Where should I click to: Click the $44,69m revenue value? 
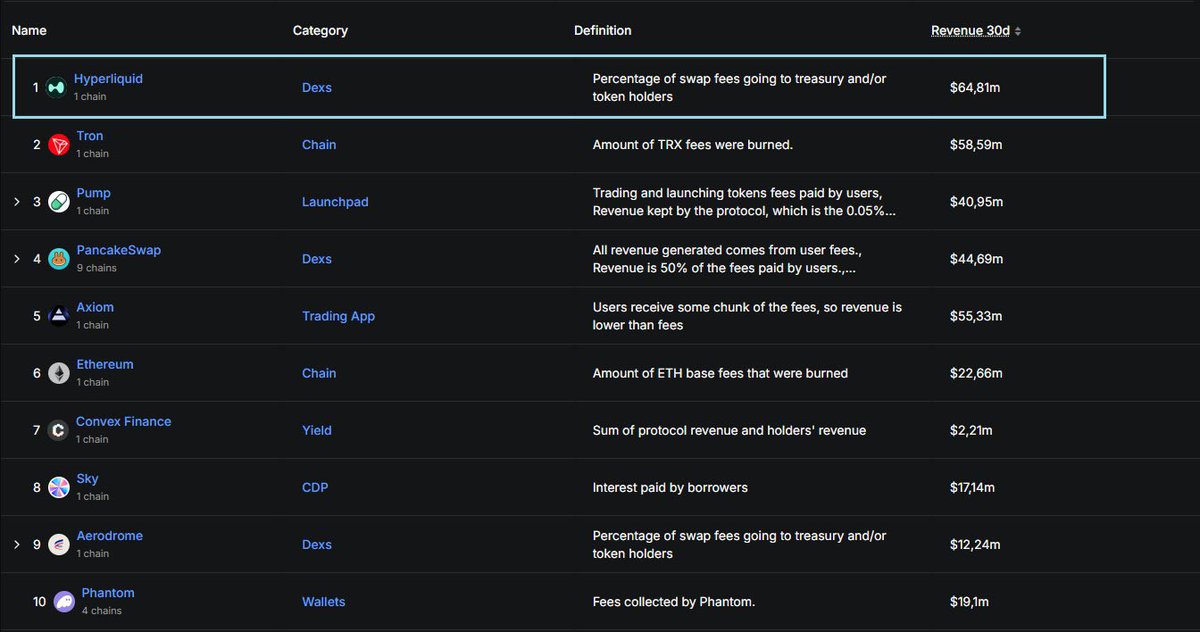pyautogui.click(x=976, y=259)
